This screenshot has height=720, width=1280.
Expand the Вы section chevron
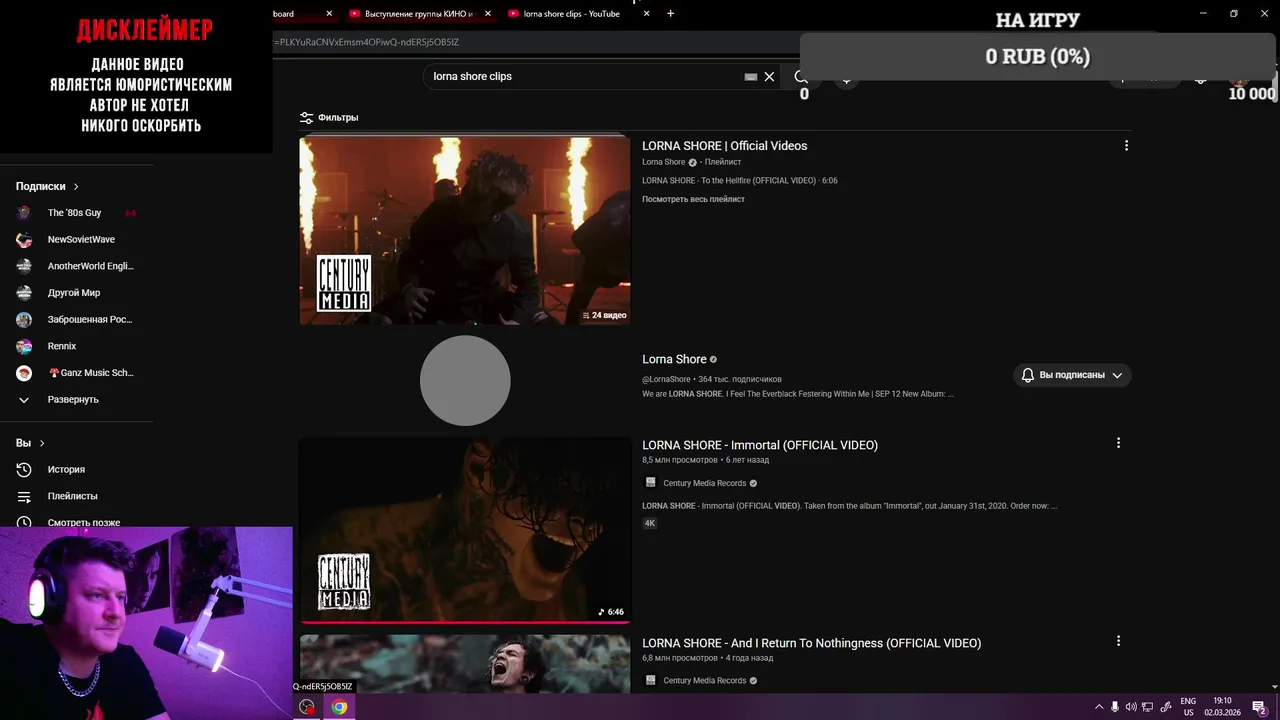tap(42, 443)
